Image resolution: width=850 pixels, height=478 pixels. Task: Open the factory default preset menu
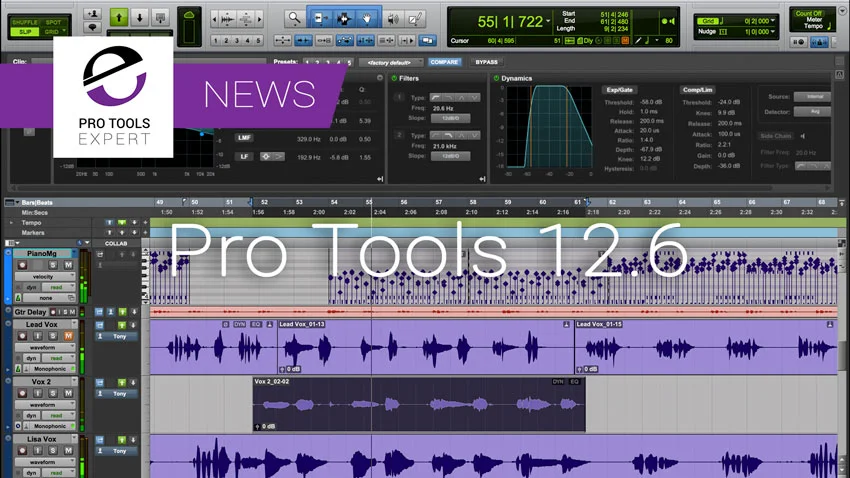click(389, 63)
